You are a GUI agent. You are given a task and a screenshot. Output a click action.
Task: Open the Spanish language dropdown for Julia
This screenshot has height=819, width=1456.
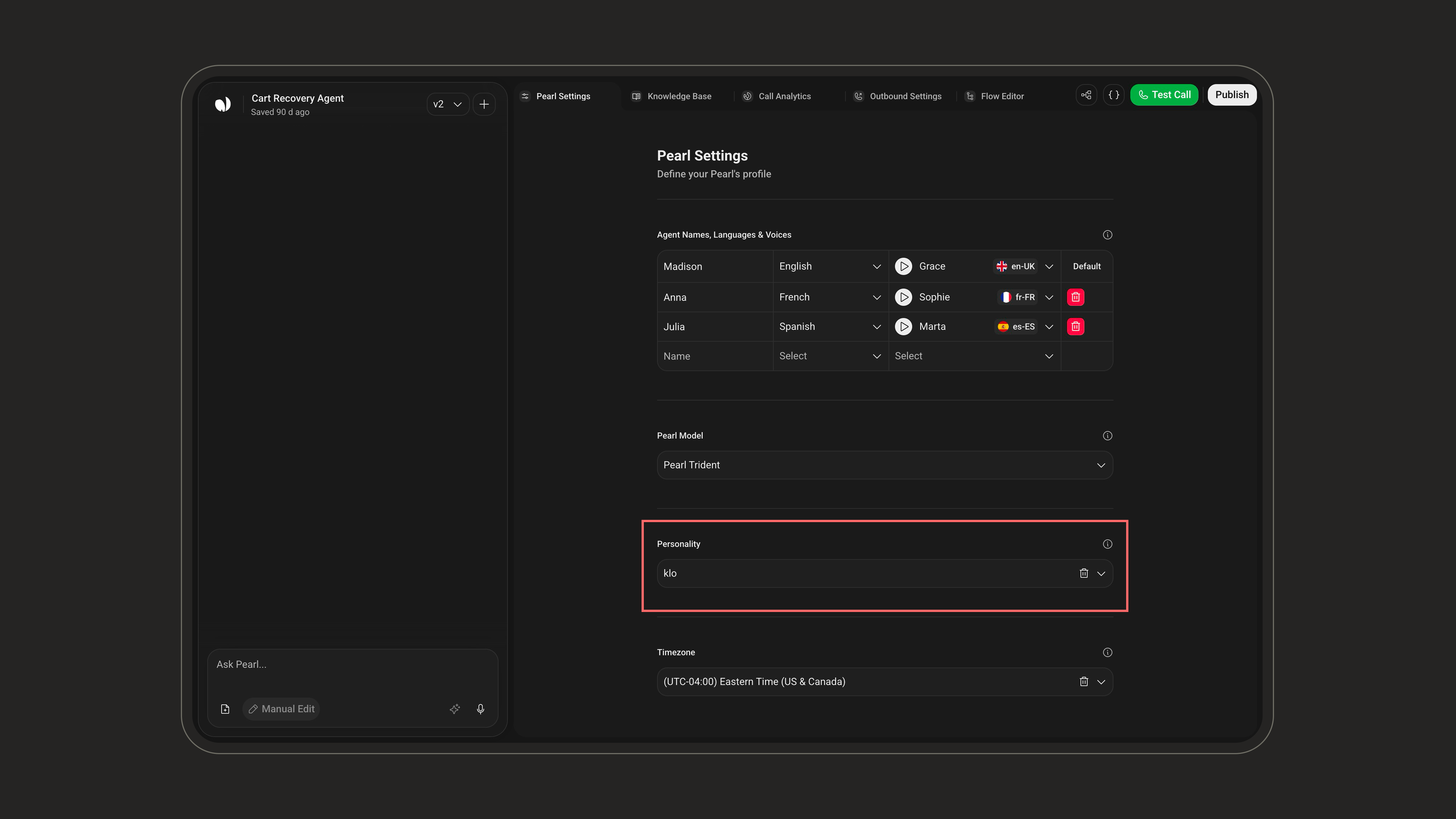click(830, 327)
